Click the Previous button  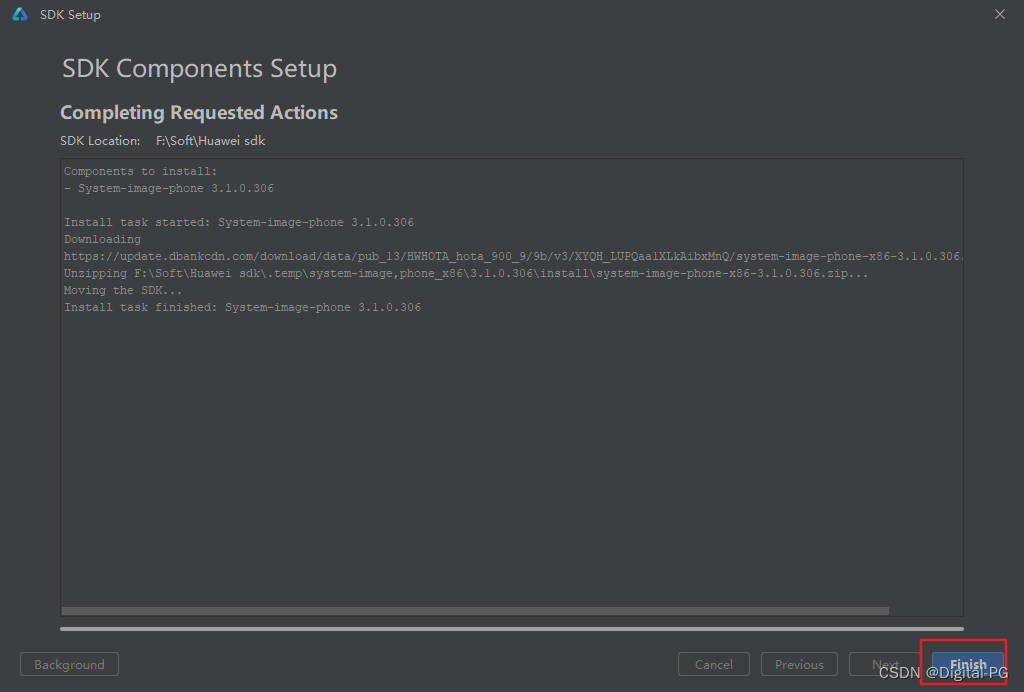click(x=799, y=664)
